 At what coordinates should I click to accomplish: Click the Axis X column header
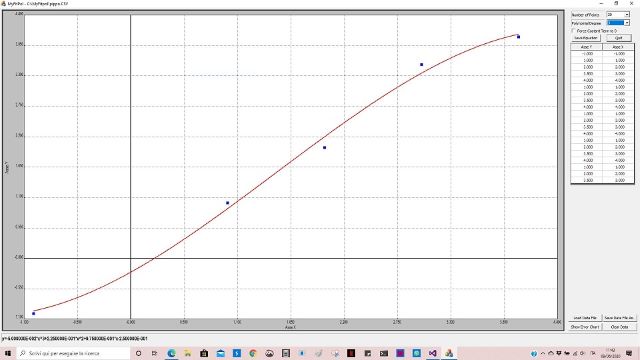click(x=618, y=47)
